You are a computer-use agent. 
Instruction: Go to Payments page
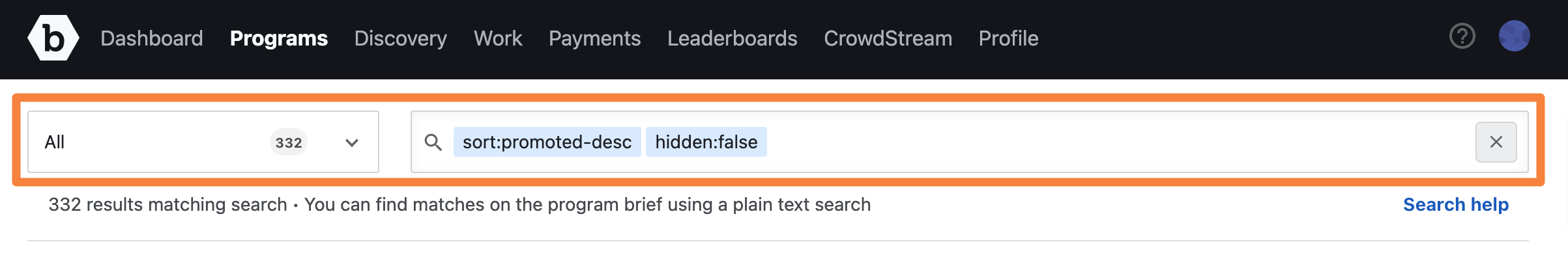(595, 38)
